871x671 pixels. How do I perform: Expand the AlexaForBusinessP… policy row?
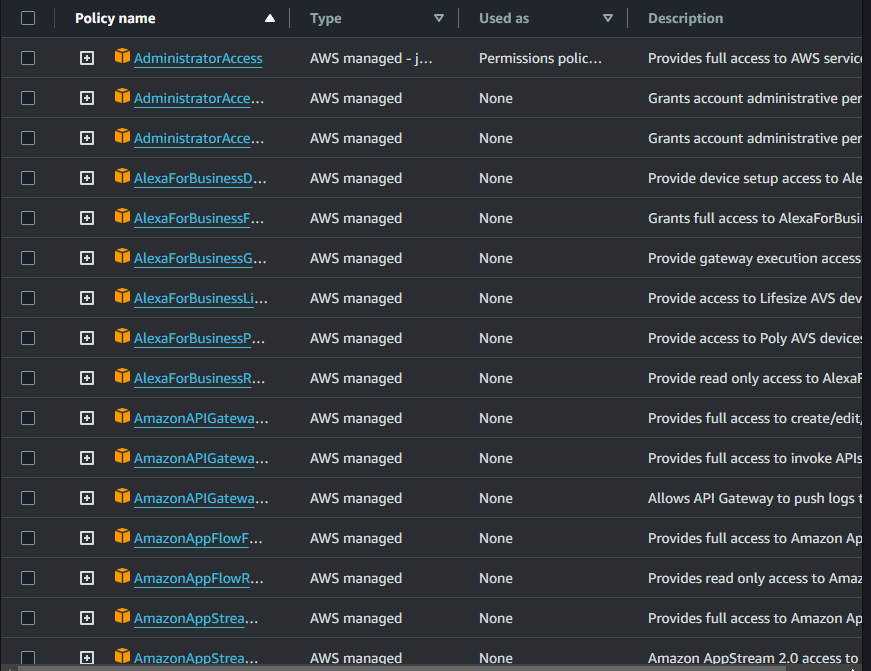[87, 338]
